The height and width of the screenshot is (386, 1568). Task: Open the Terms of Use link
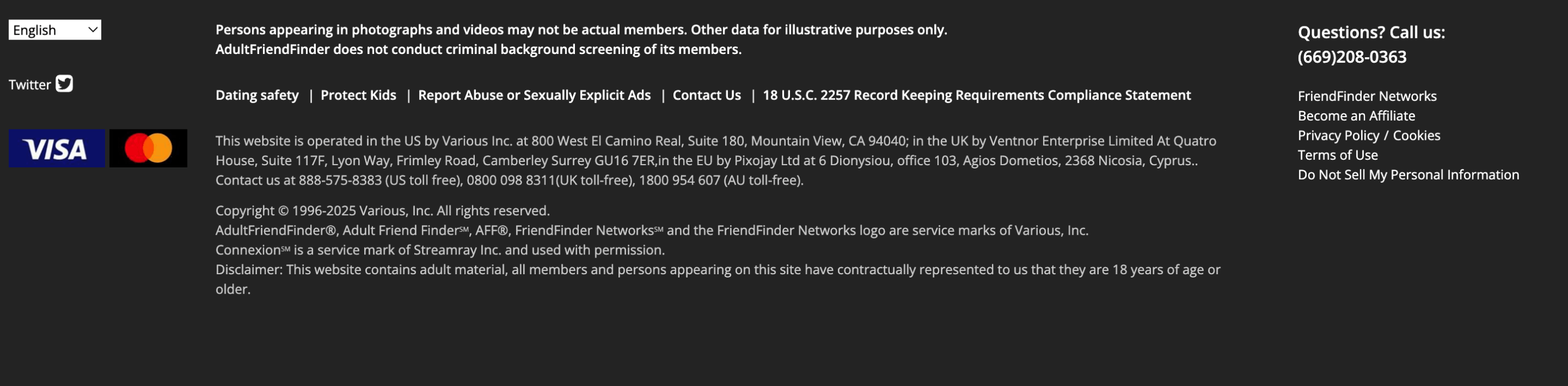(x=1337, y=155)
